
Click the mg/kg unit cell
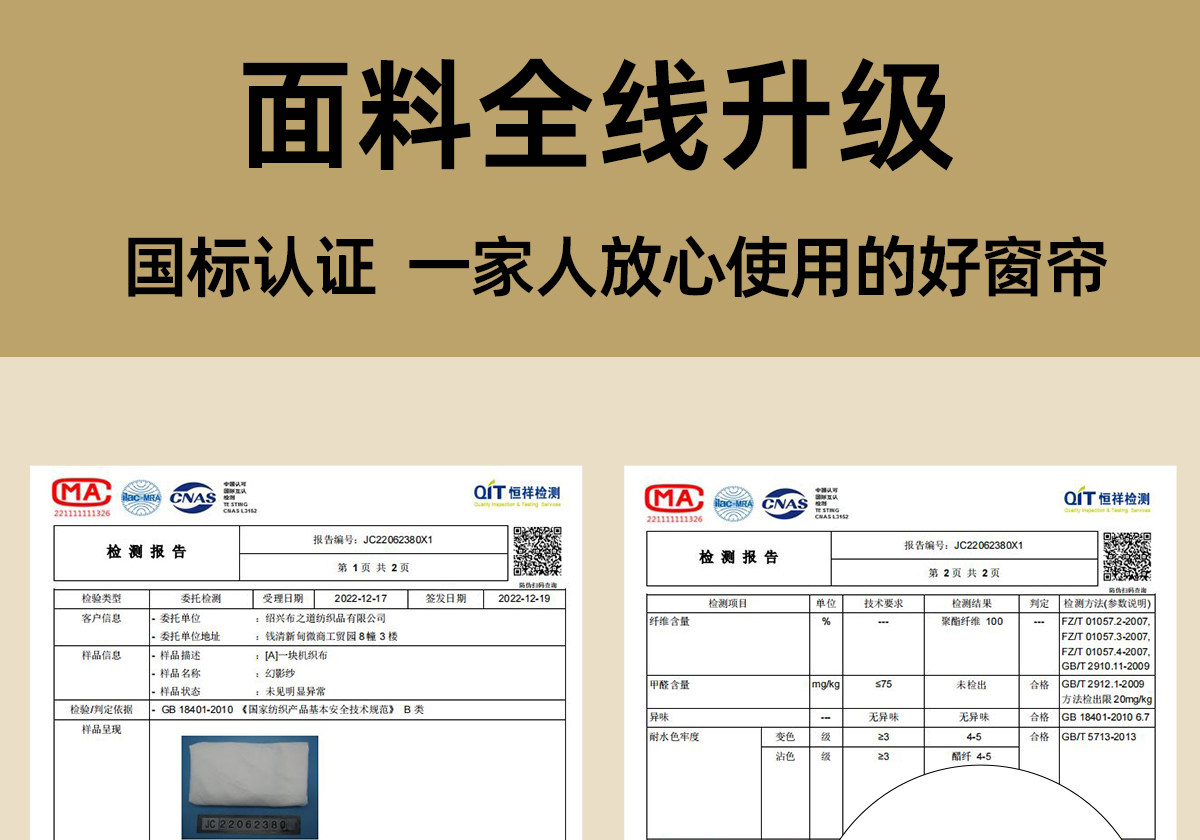click(826, 685)
